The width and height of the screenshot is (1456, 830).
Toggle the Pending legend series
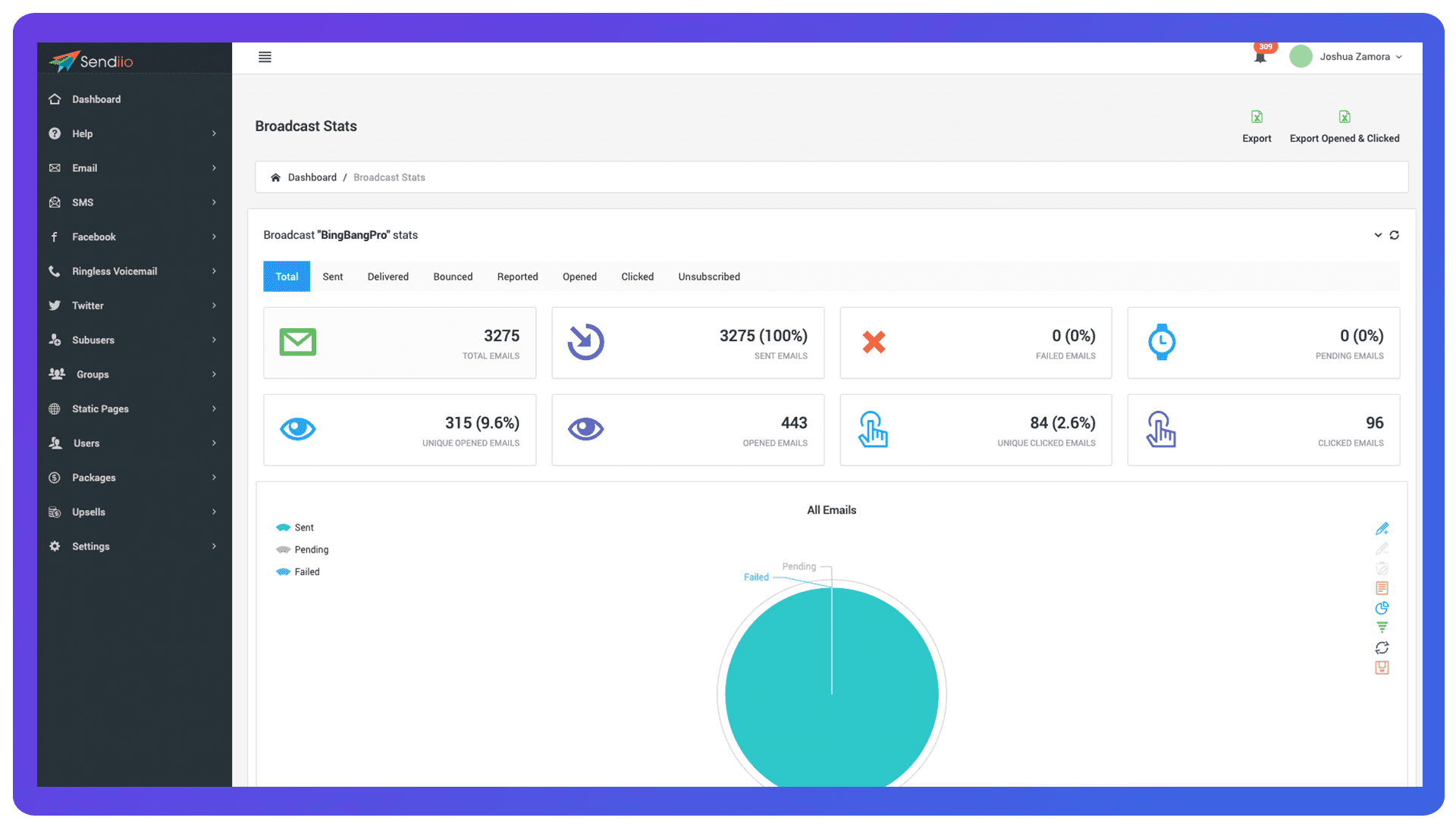coord(303,550)
